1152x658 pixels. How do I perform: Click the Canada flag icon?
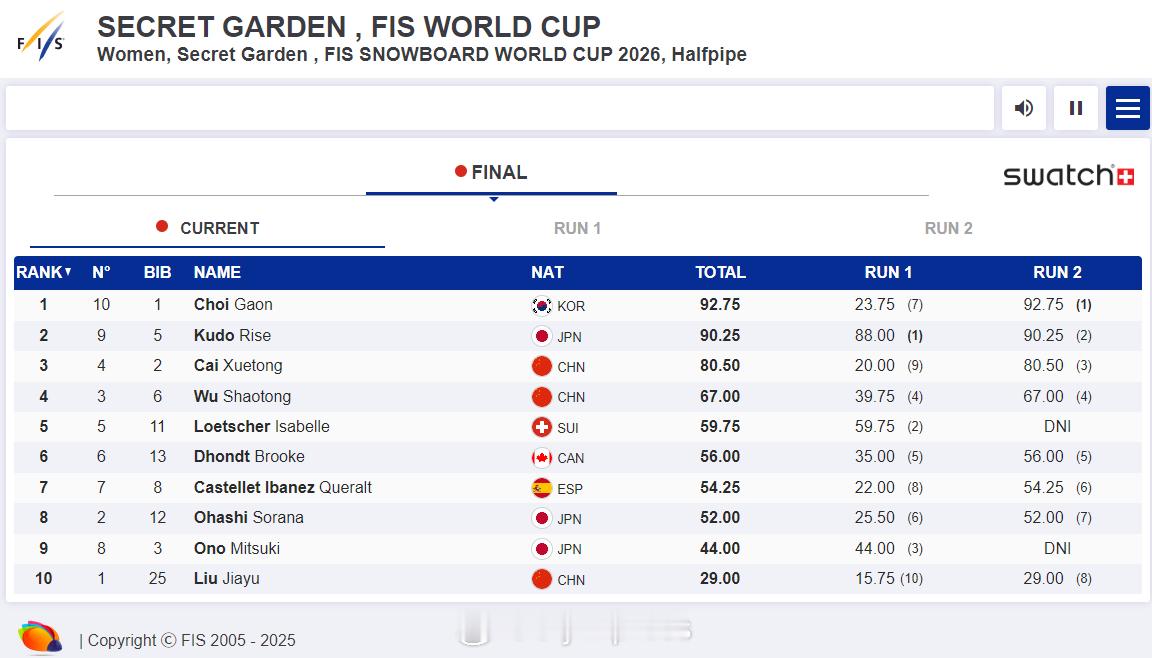click(x=542, y=458)
